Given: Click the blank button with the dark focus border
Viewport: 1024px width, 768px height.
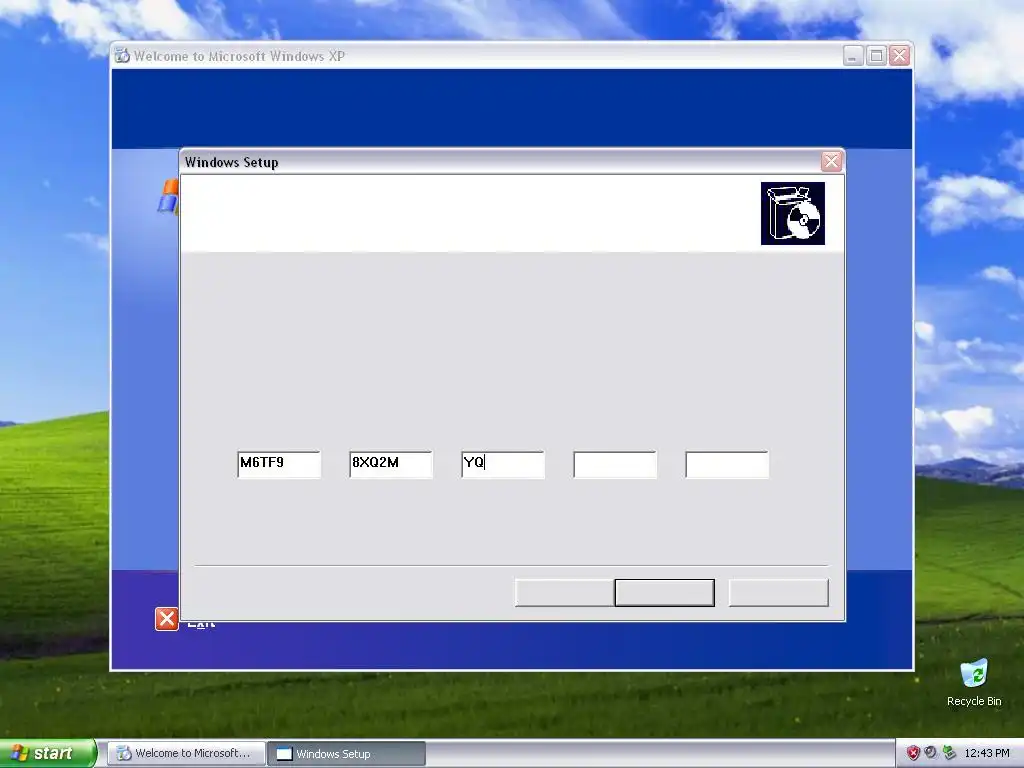Looking at the screenshot, I should tap(664, 592).
